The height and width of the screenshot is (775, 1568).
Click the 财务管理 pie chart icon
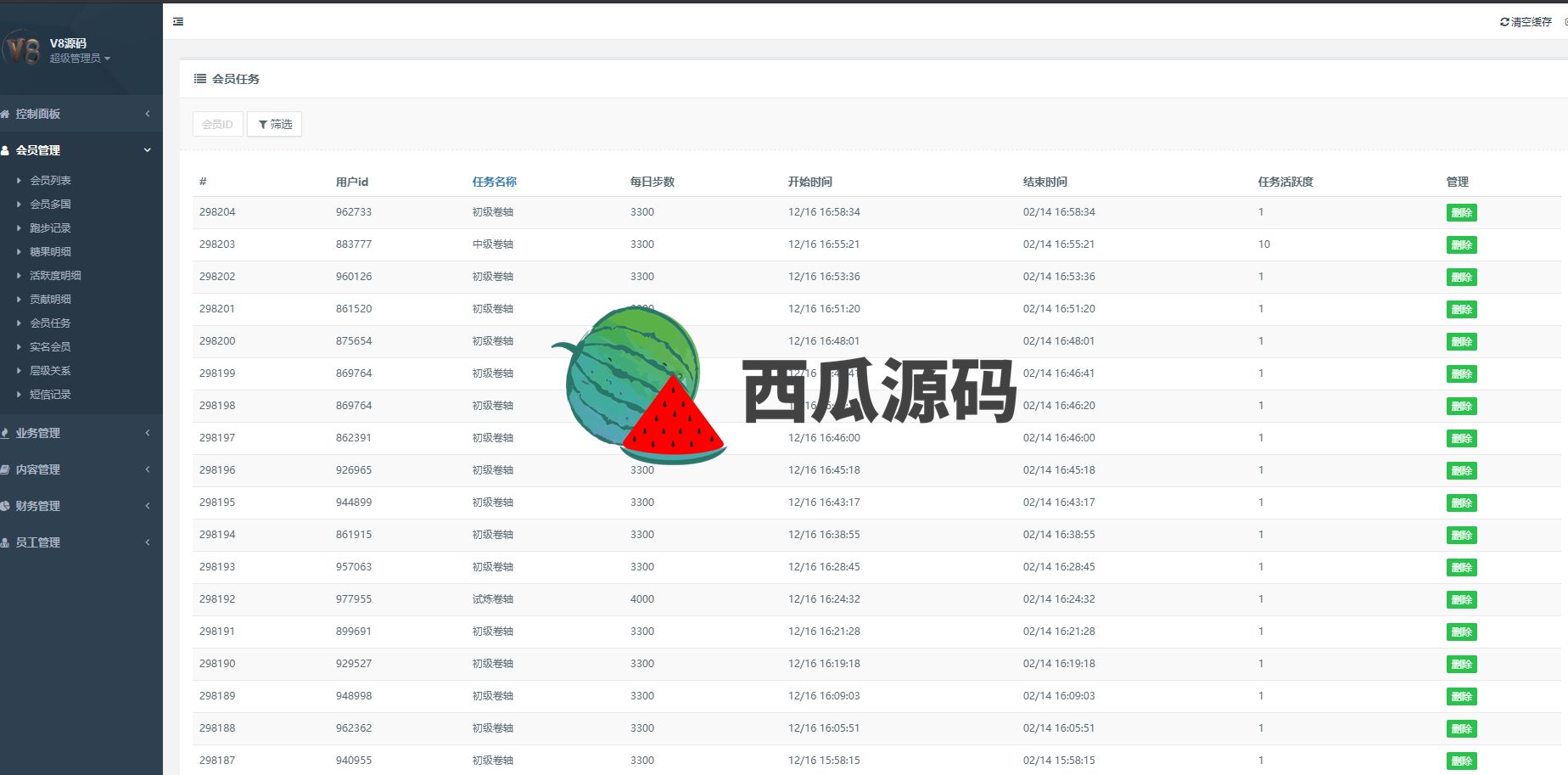pyautogui.click(x=5, y=506)
